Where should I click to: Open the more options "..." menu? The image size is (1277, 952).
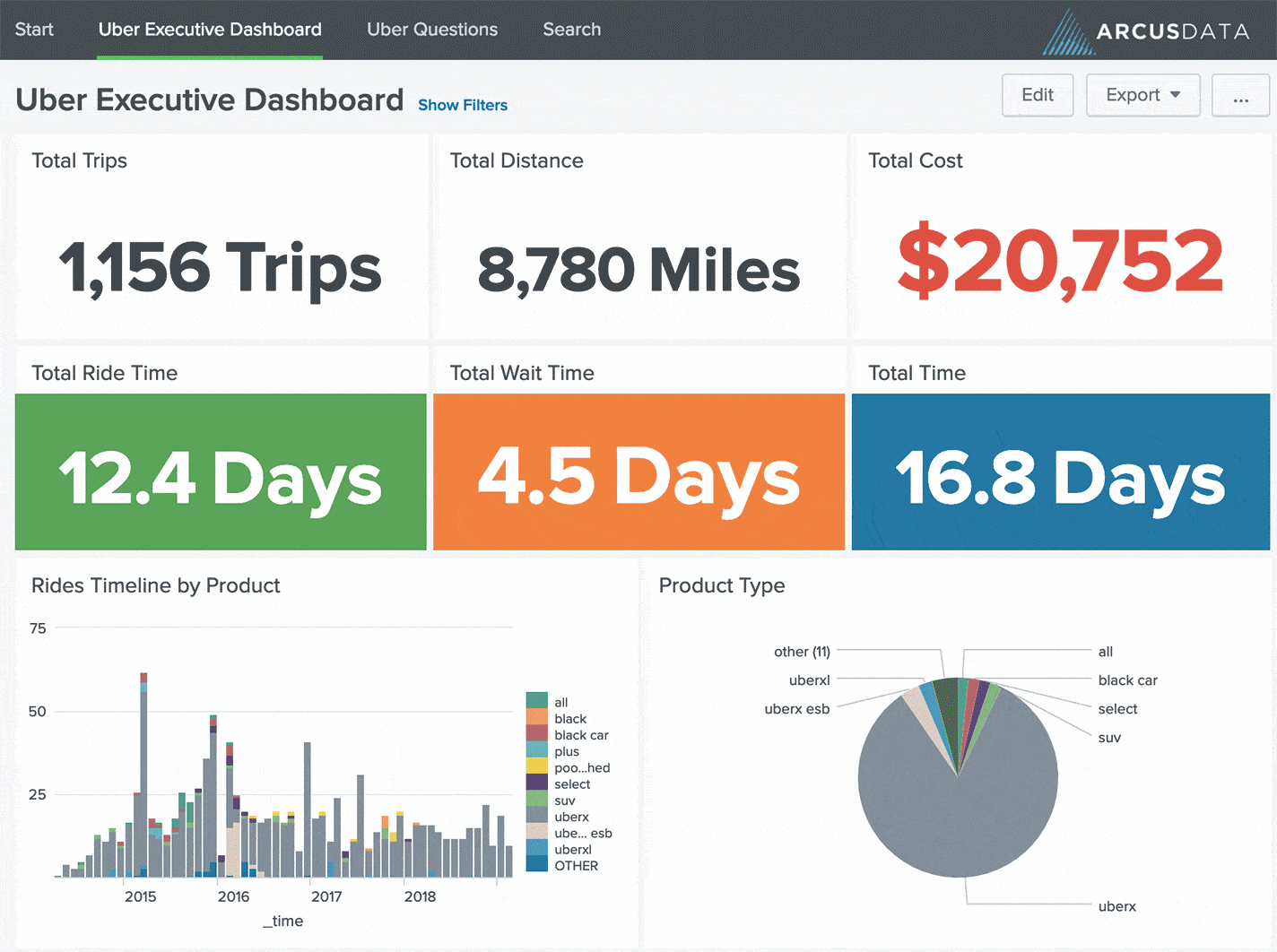(x=1240, y=95)
